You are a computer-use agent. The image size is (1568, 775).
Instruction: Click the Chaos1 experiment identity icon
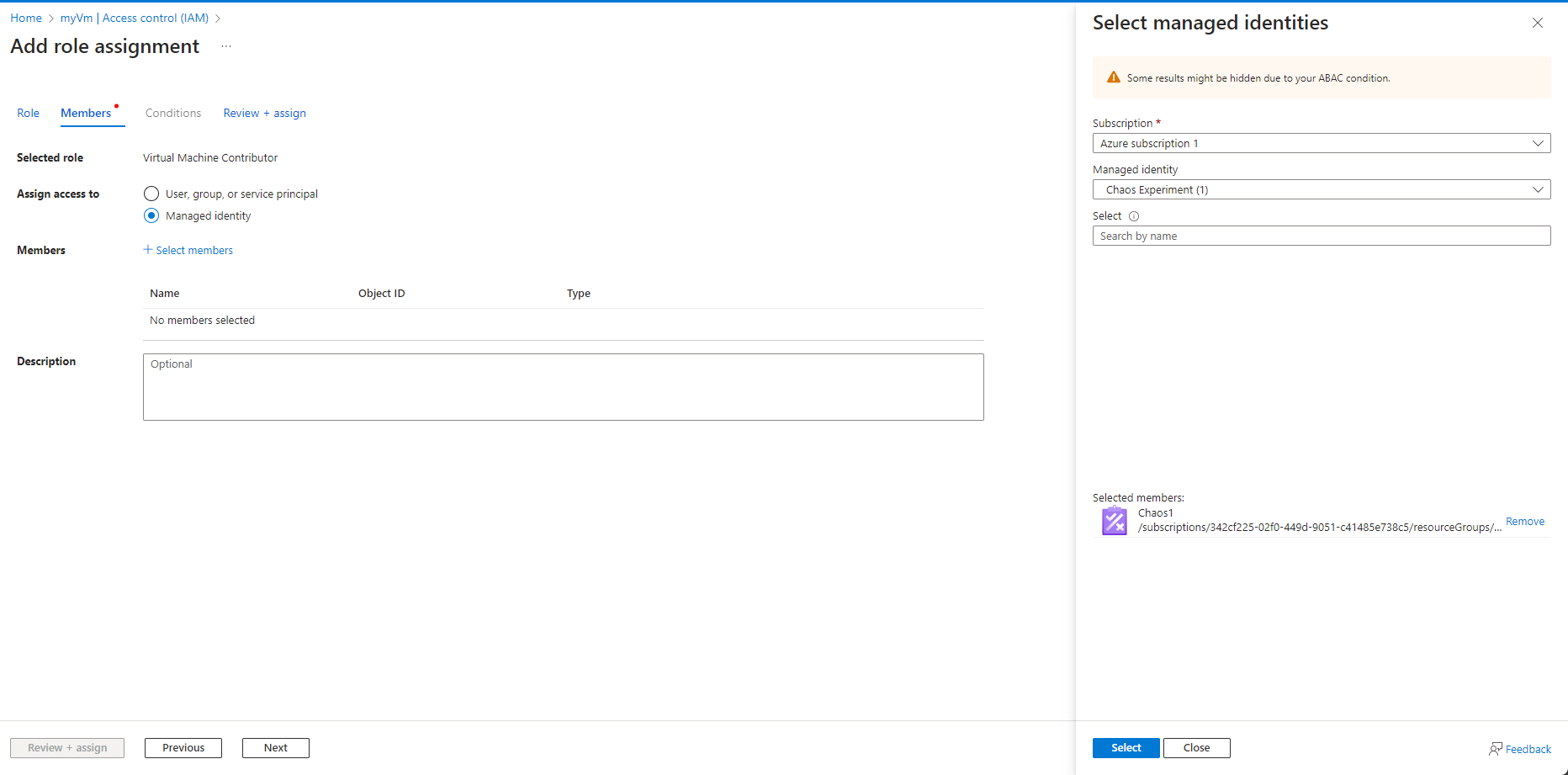(x=1114, y=521)
